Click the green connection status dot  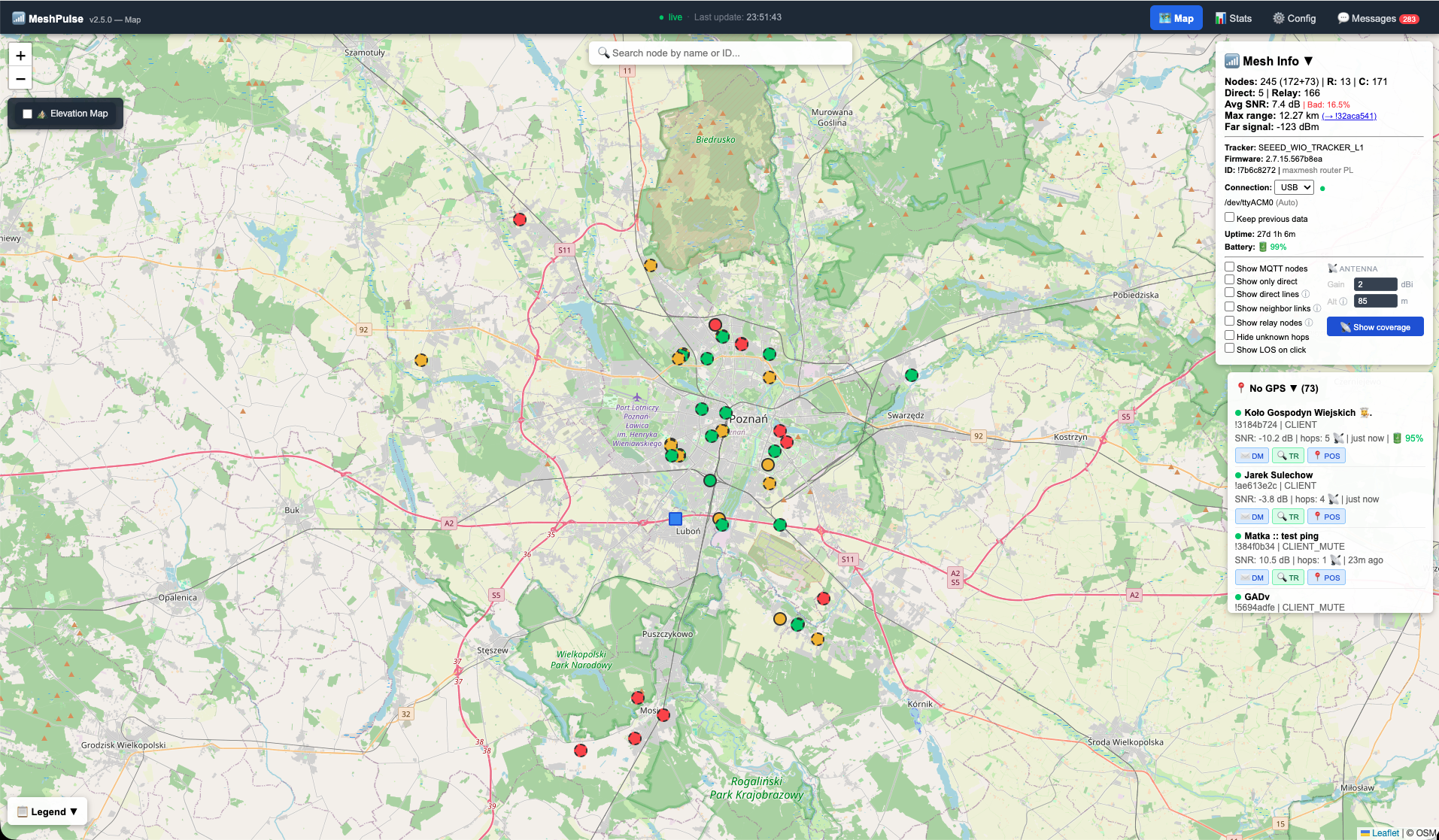point(1322,188)
